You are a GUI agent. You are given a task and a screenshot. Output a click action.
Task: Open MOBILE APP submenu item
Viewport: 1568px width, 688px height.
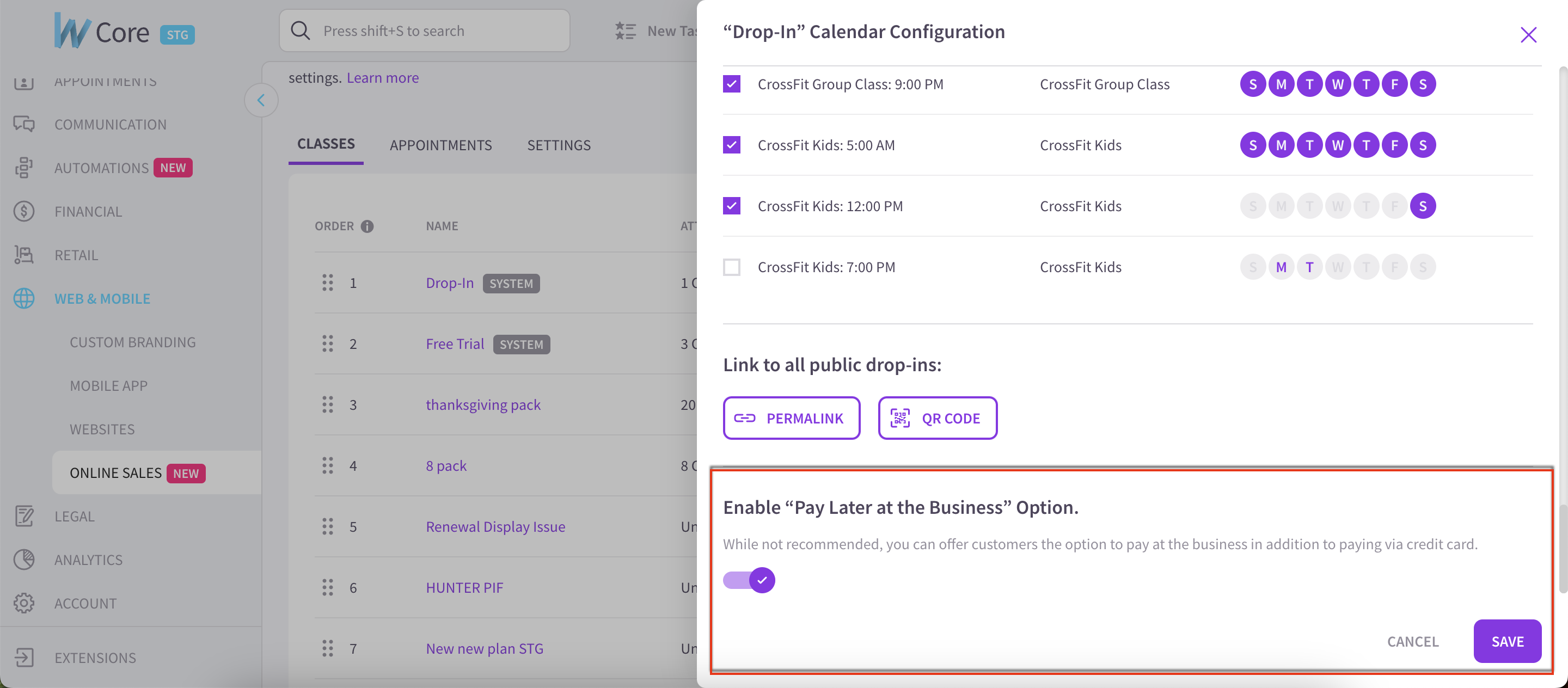click(108, 386)
